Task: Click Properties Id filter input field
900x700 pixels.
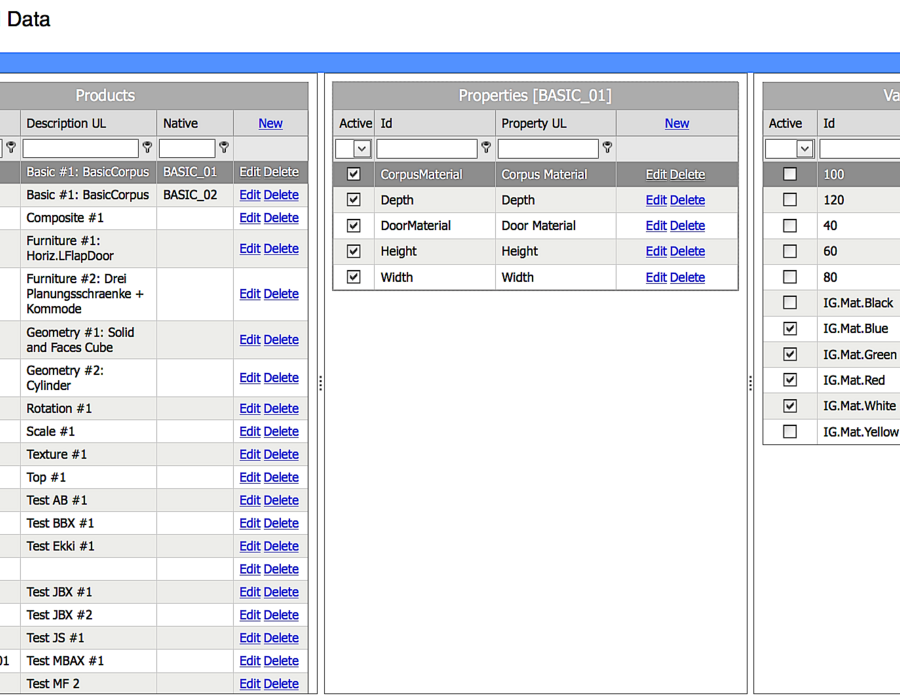Action: pos(426,149)
